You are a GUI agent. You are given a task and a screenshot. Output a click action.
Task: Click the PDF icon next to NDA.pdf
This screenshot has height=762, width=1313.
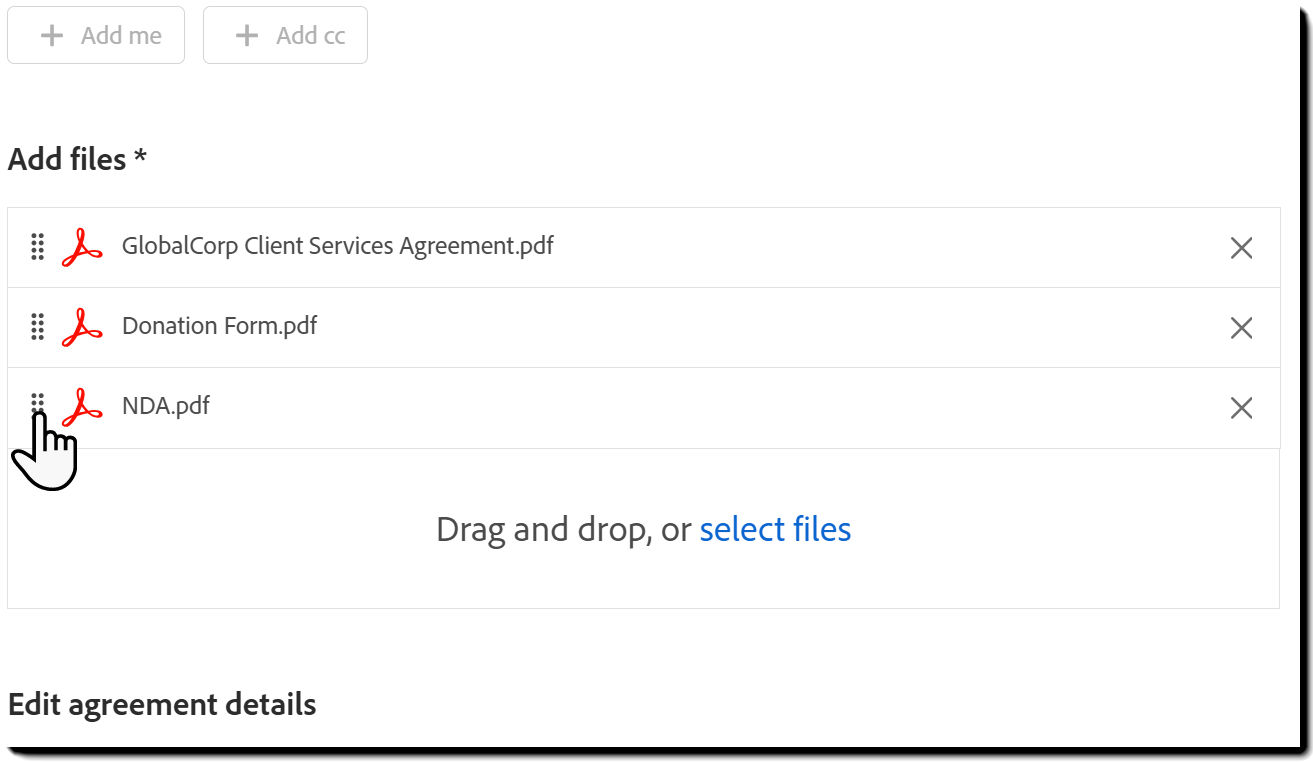pos(83,407)
